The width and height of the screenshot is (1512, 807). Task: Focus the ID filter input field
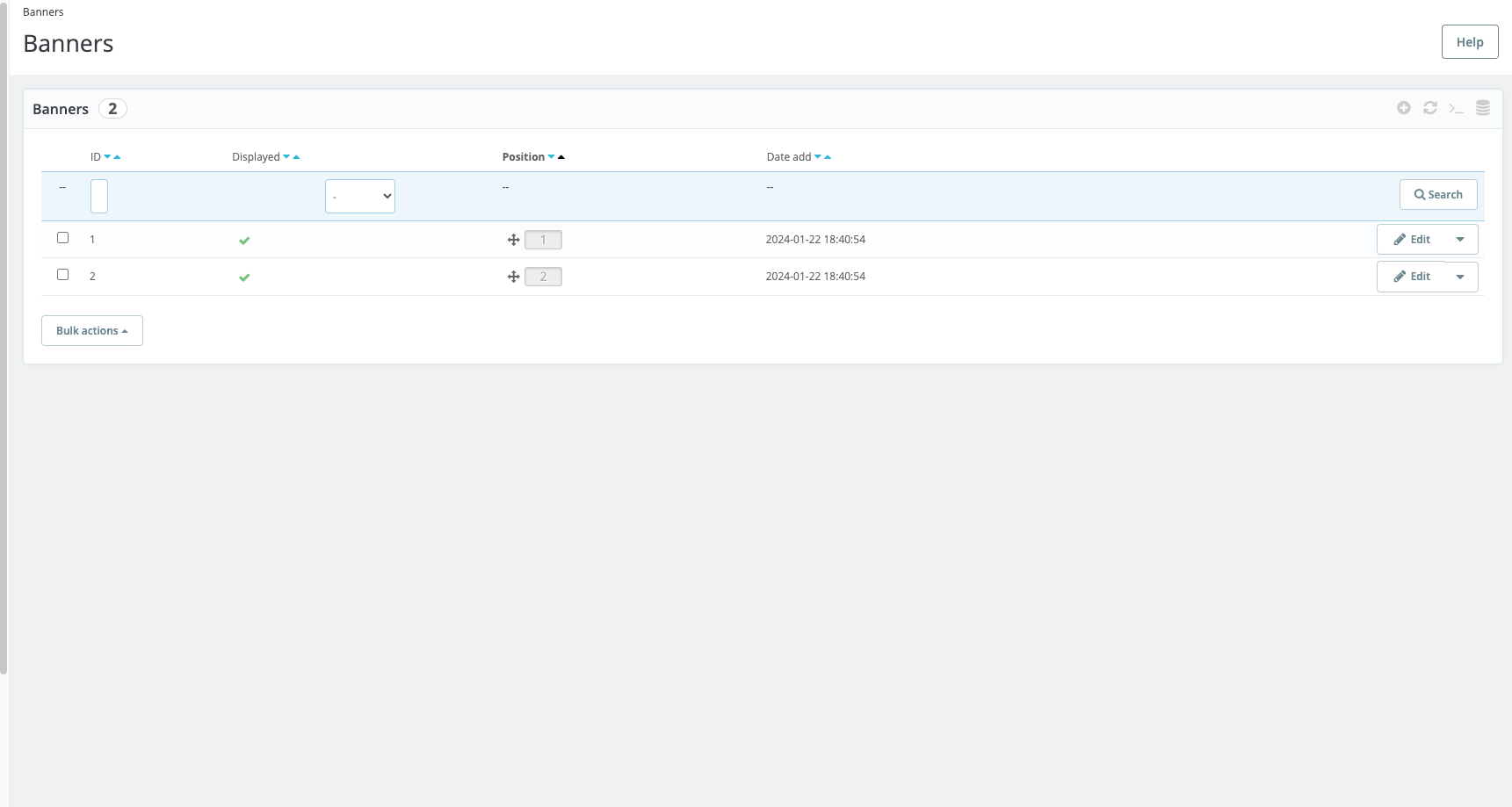click(99, 196)
